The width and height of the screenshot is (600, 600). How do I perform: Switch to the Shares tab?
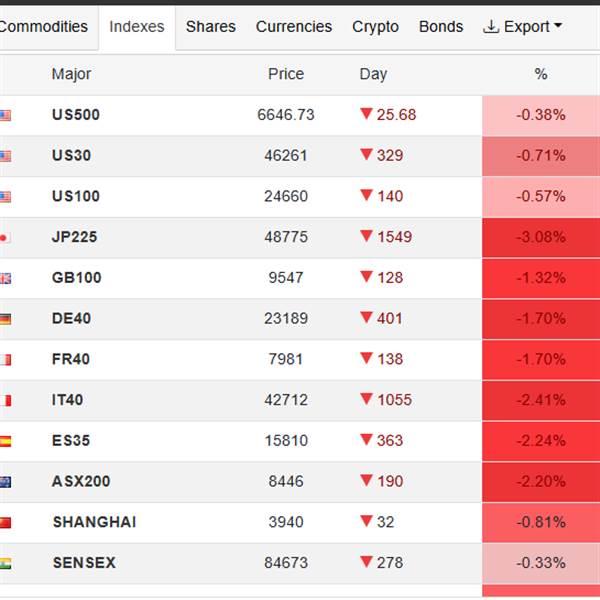point(210,27)
